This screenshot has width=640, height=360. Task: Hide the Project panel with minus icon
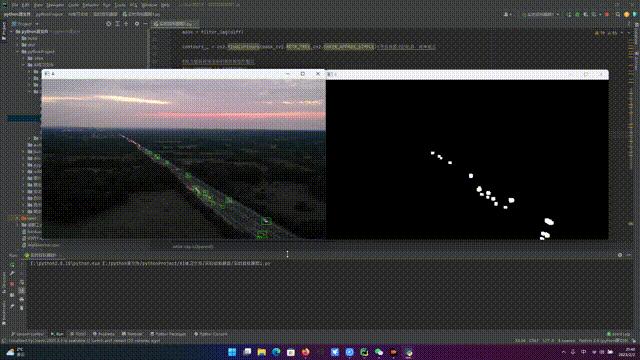pyautogui.click(x=145, y=24)
